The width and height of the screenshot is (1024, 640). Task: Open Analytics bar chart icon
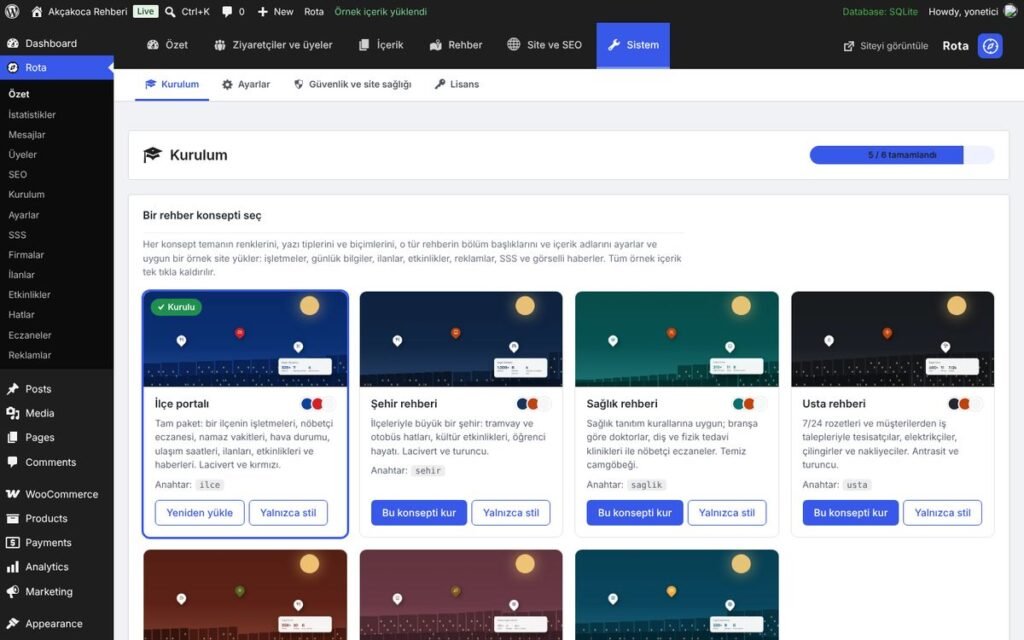point(13,567)
